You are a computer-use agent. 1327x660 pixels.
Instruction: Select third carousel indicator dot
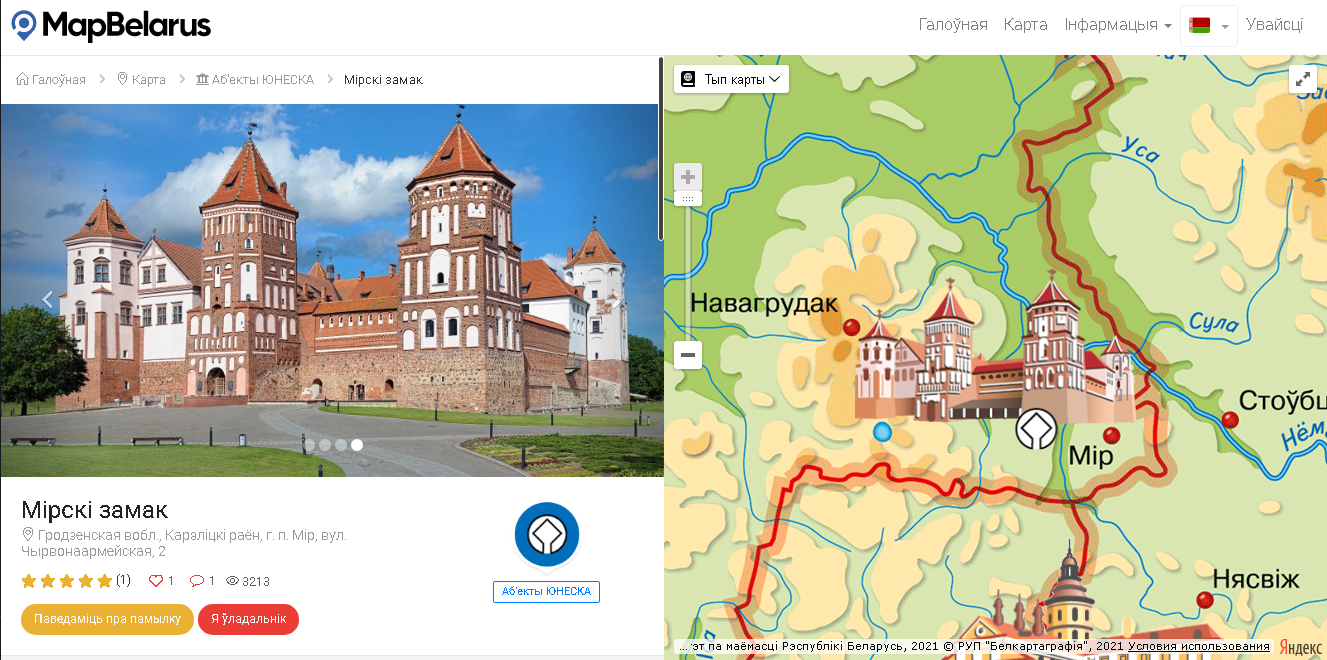(341, 445)
